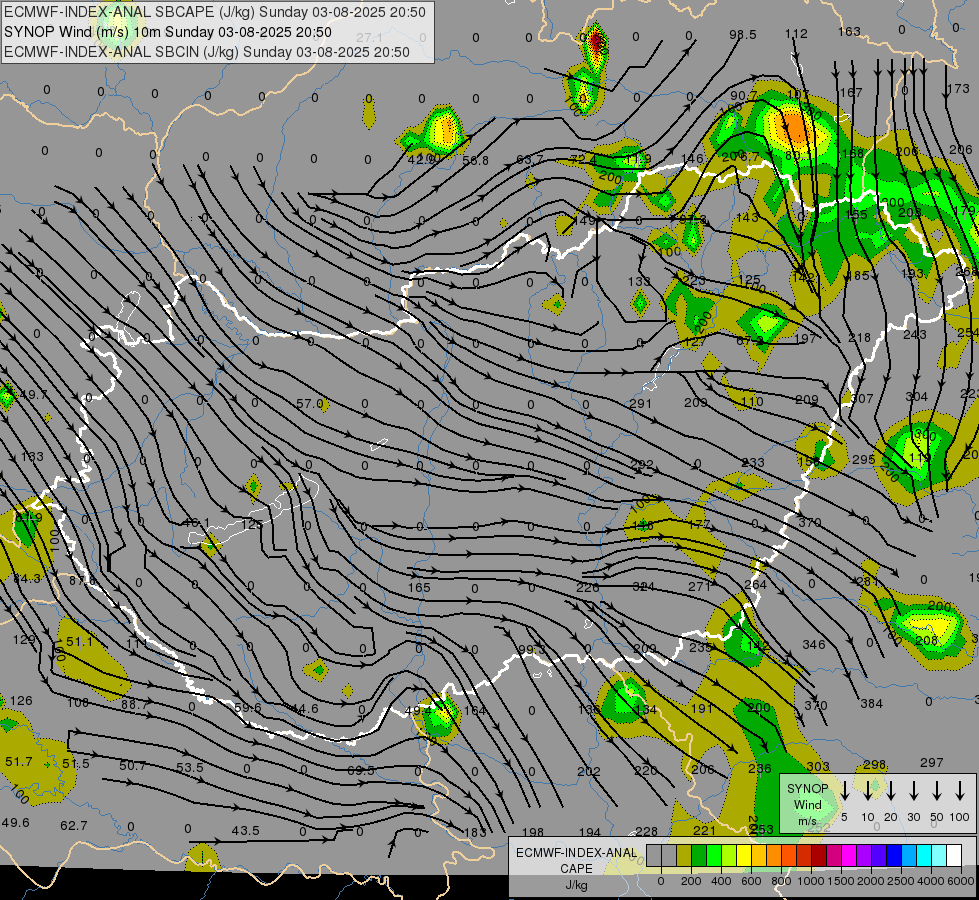Click the map value 346
This screenshot has height=900, width=979.
[814, 644]
